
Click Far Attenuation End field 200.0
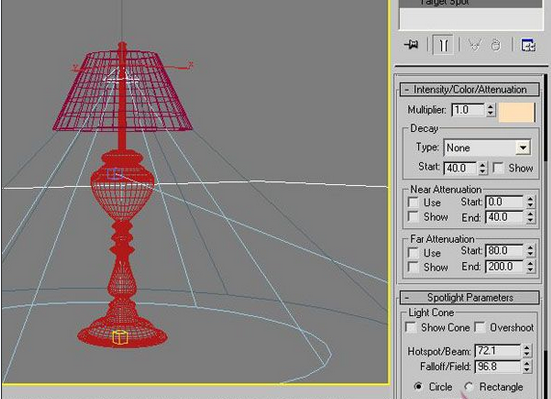click(x=505, y=266)
